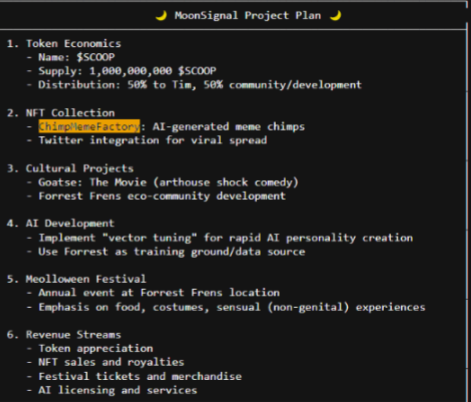
Task: Click 'Forrest Frens eco-community development' line
Action: (156, 196)
